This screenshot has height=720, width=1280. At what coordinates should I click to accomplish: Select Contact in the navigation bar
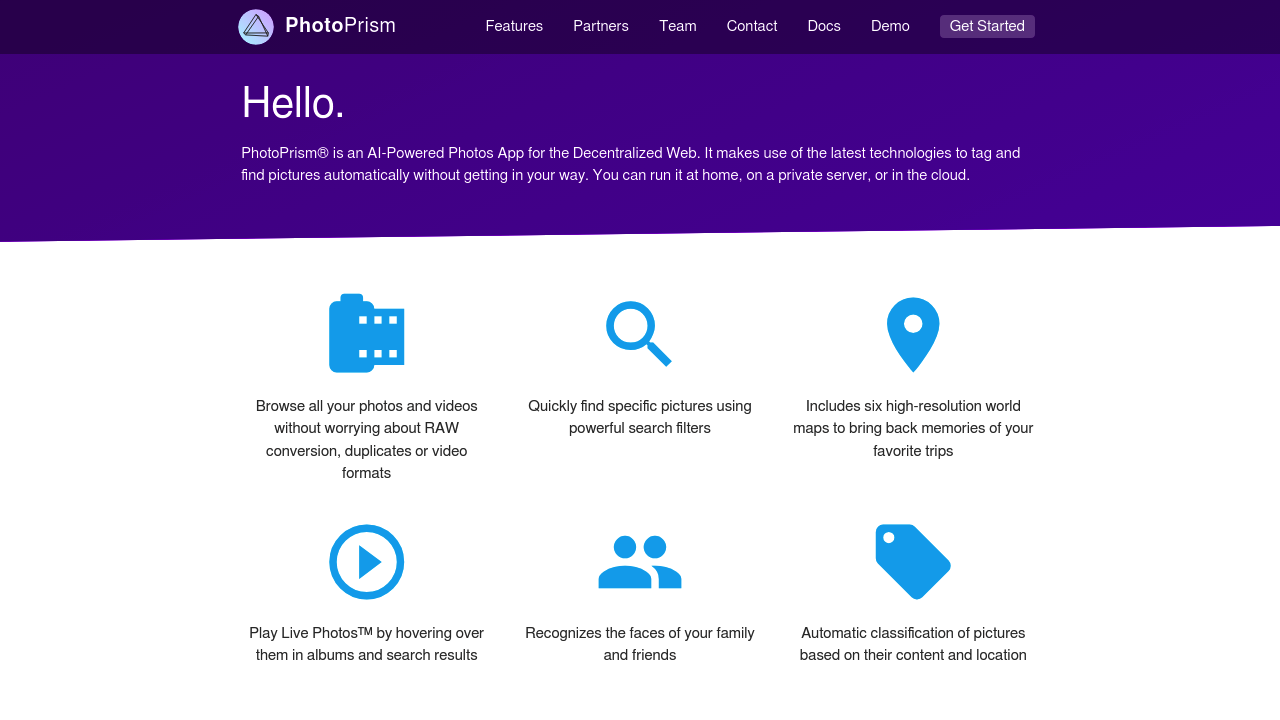(x=752, y=26)
